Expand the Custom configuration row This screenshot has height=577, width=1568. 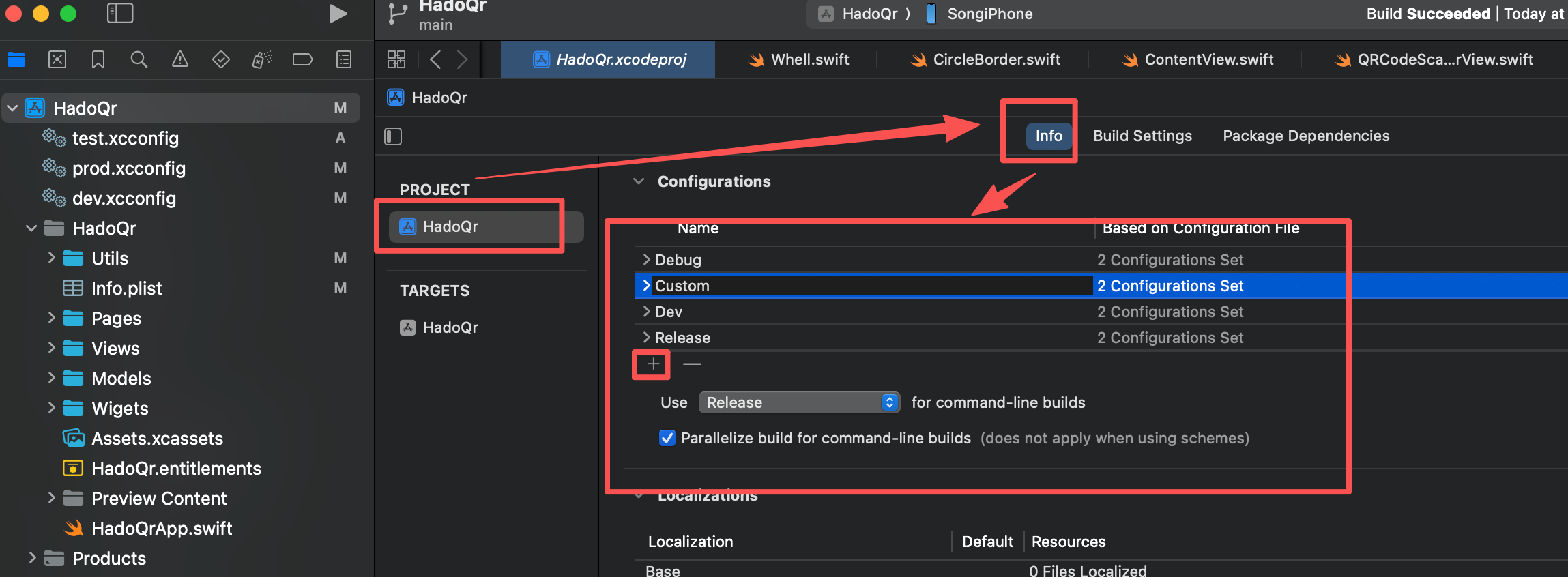[646, 286]
